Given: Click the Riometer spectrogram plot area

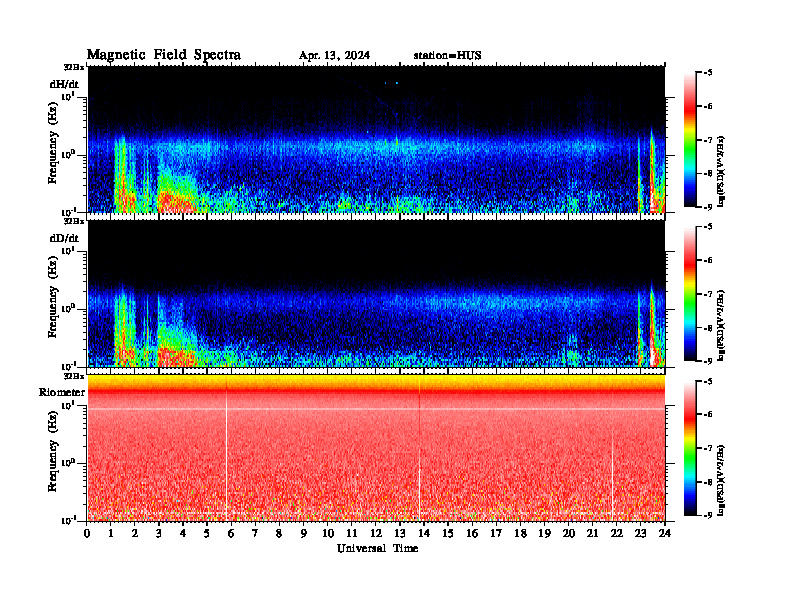Looking at the screenshot, I should [376, 448].
